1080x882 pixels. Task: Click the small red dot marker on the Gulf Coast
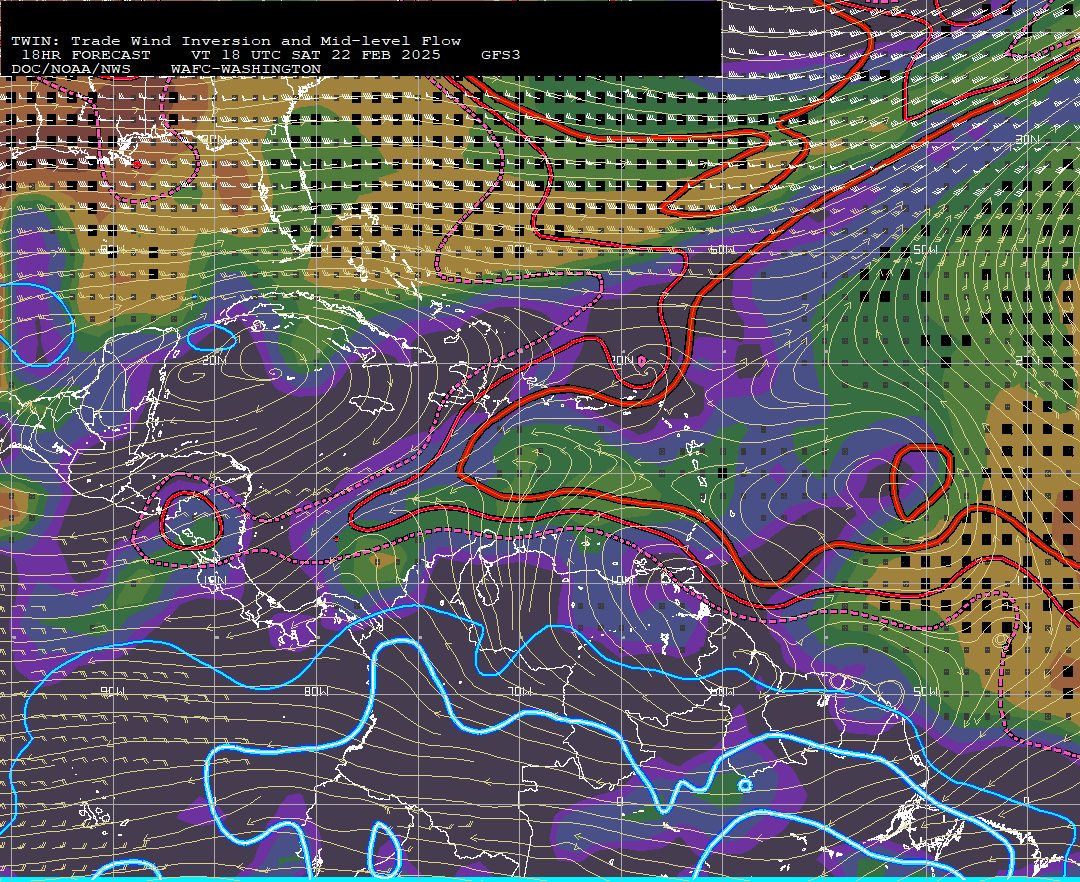[x=136, y=165]
